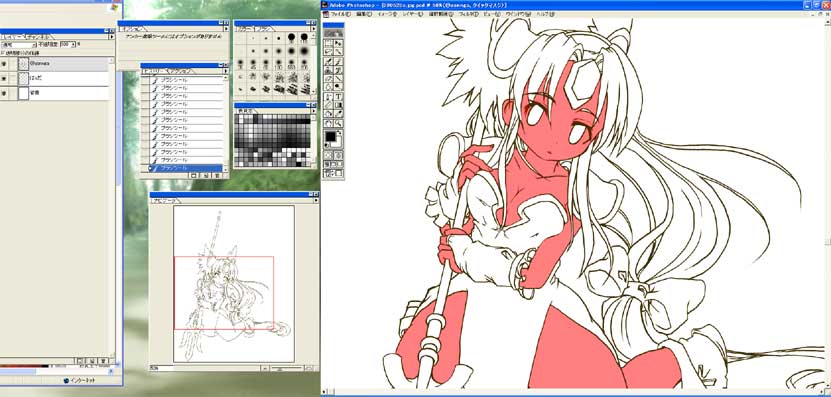Open the Layers panel flyout menu arrow
The image size is (831, 397).
(111, 37)
